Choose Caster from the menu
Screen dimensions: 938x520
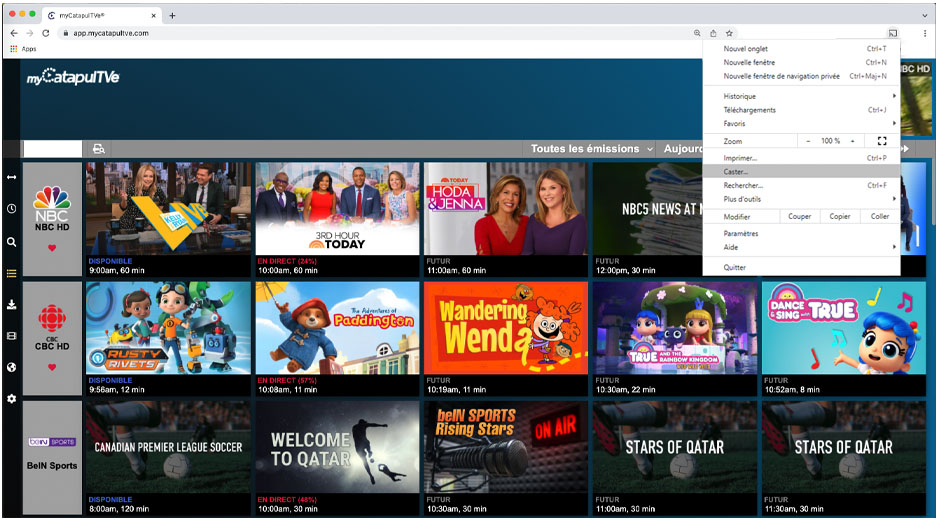[802, 172]
